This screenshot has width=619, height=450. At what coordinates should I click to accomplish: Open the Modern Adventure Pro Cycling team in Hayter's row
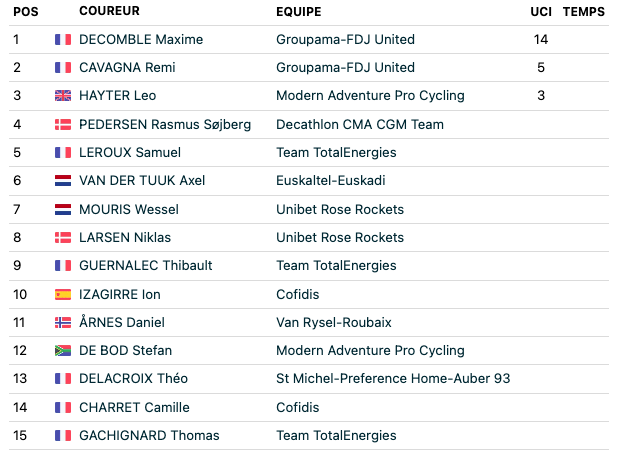[370, 96]
